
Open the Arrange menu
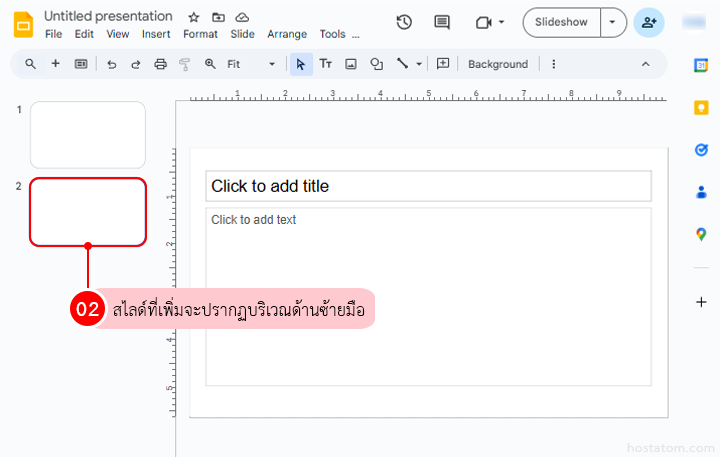[x=287, y=34]
